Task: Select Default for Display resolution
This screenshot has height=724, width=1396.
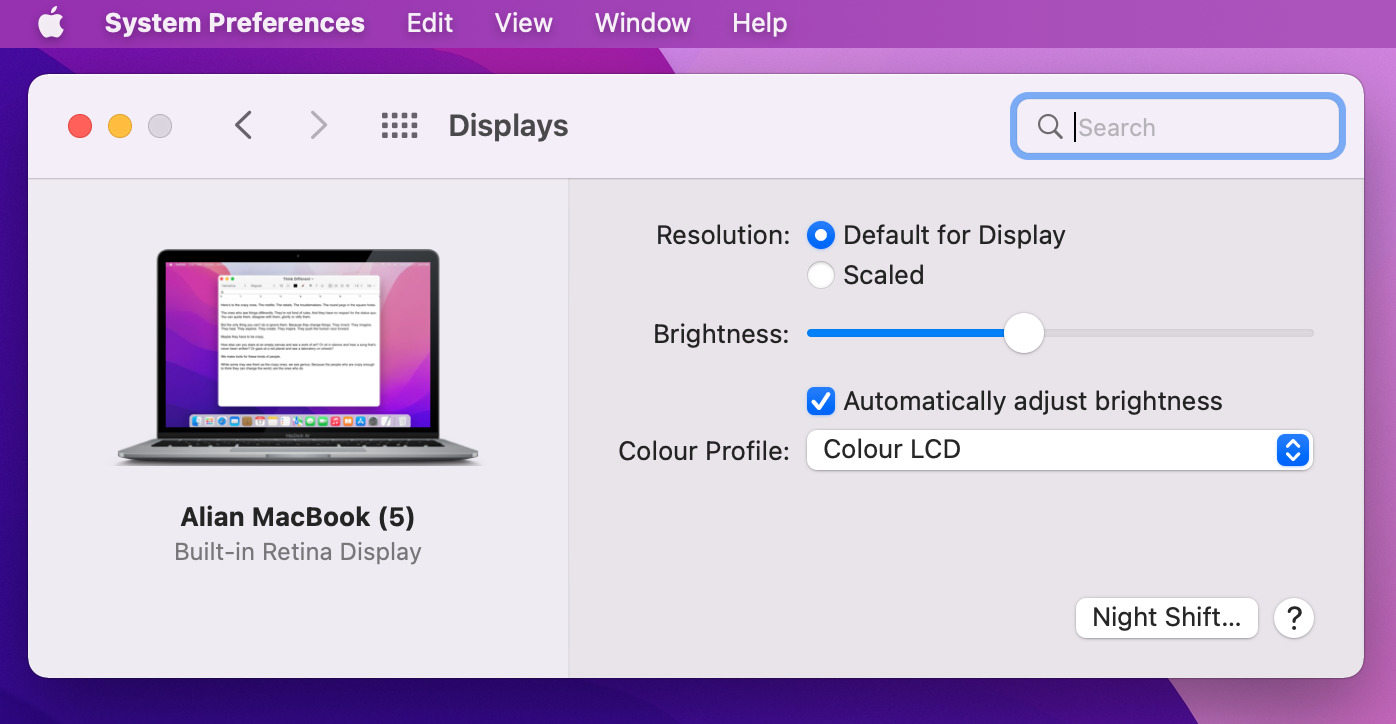Action: 821,235
